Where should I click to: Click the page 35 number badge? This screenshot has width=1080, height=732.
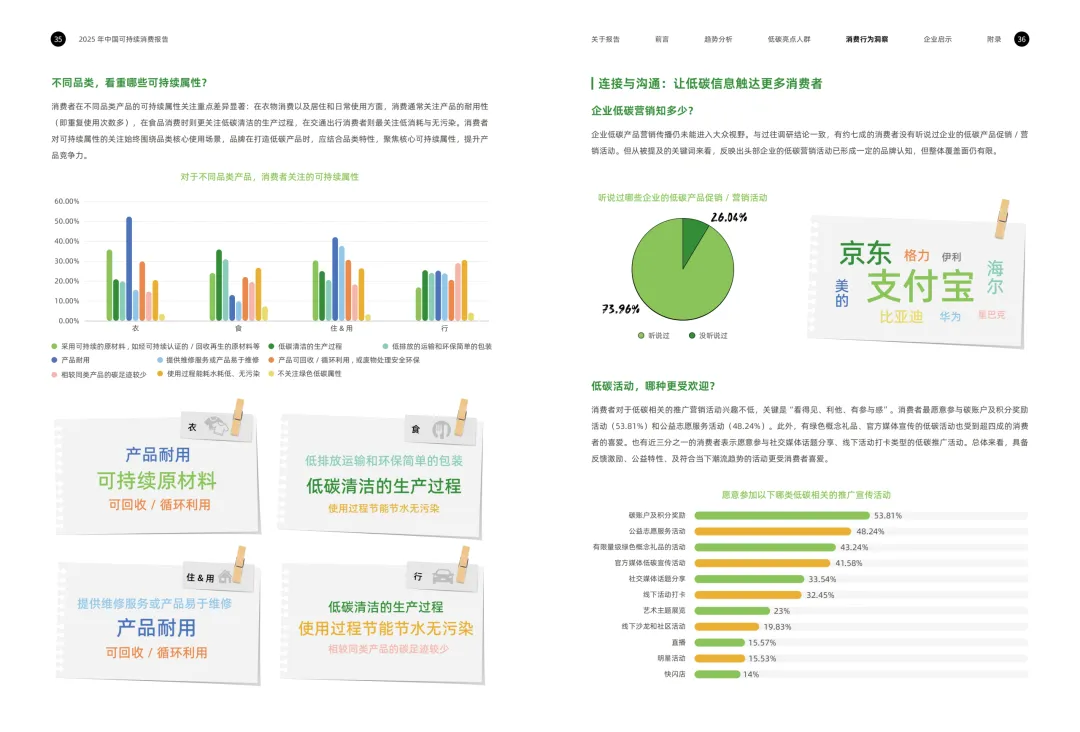click(x=59, y=39)
